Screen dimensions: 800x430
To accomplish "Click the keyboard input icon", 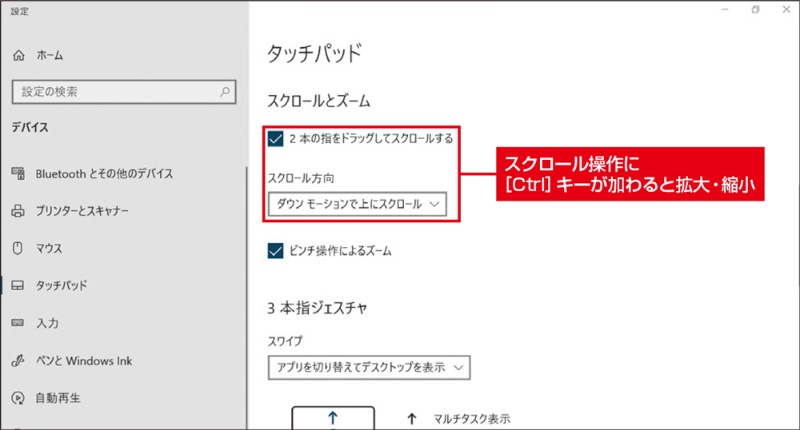I will pos(18,323).
